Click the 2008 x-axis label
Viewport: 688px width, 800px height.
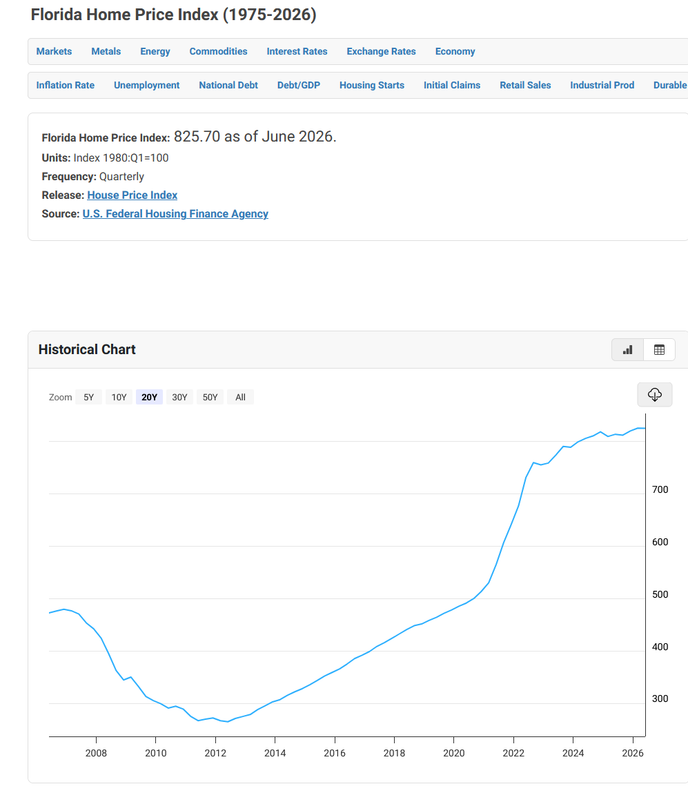point(96,753)
